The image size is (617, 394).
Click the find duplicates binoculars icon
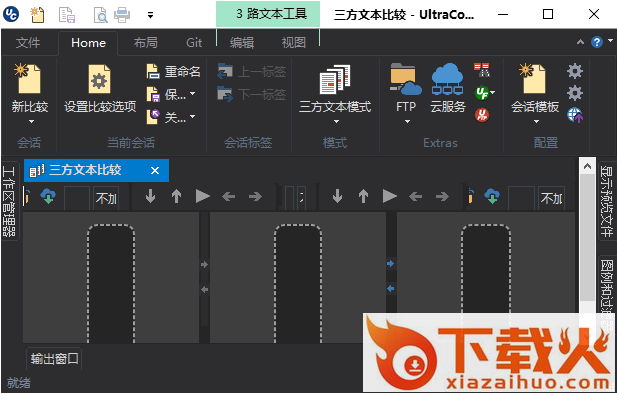(x=481, y=70)
